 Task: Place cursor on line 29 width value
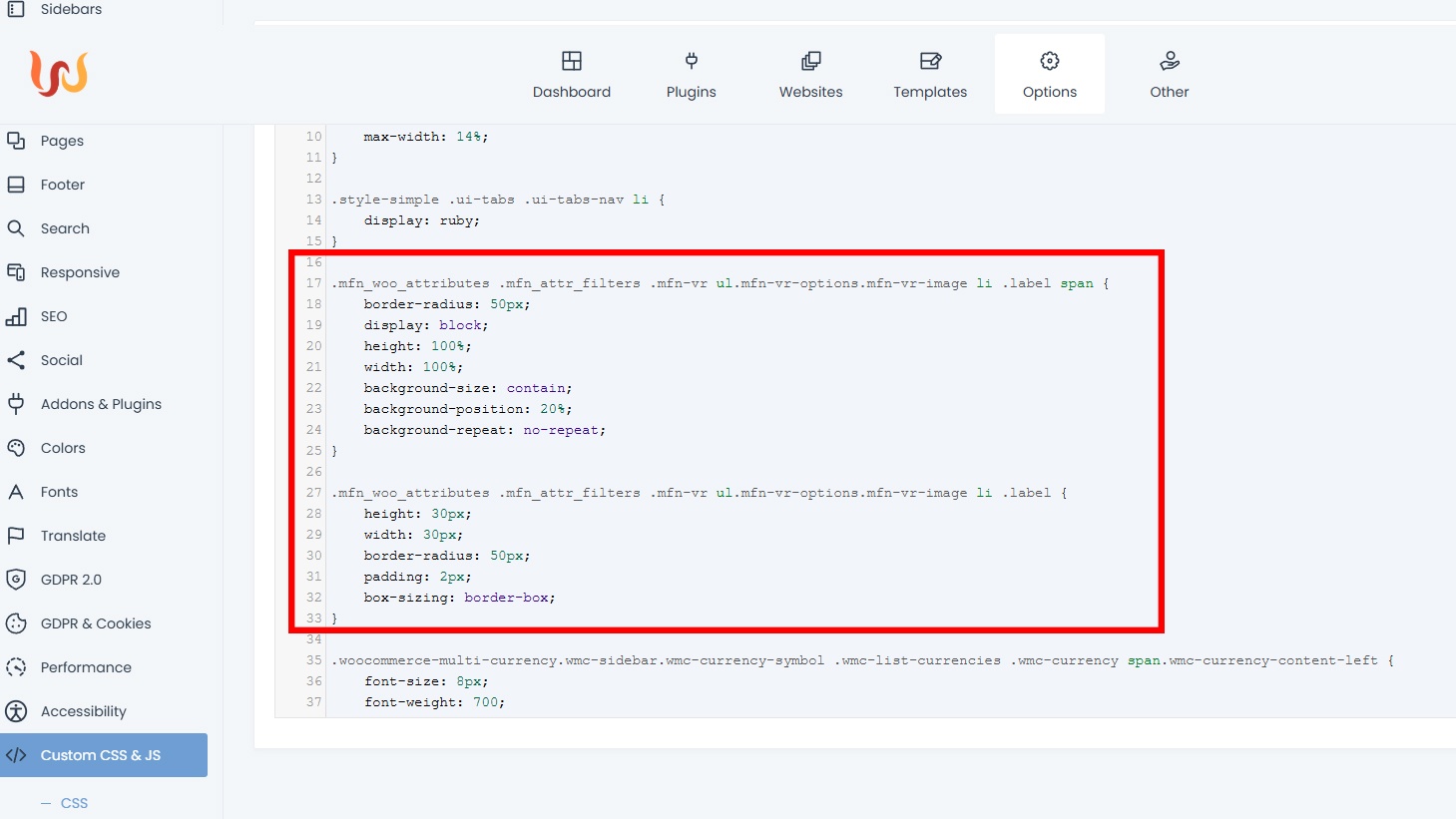coord(441,535)
